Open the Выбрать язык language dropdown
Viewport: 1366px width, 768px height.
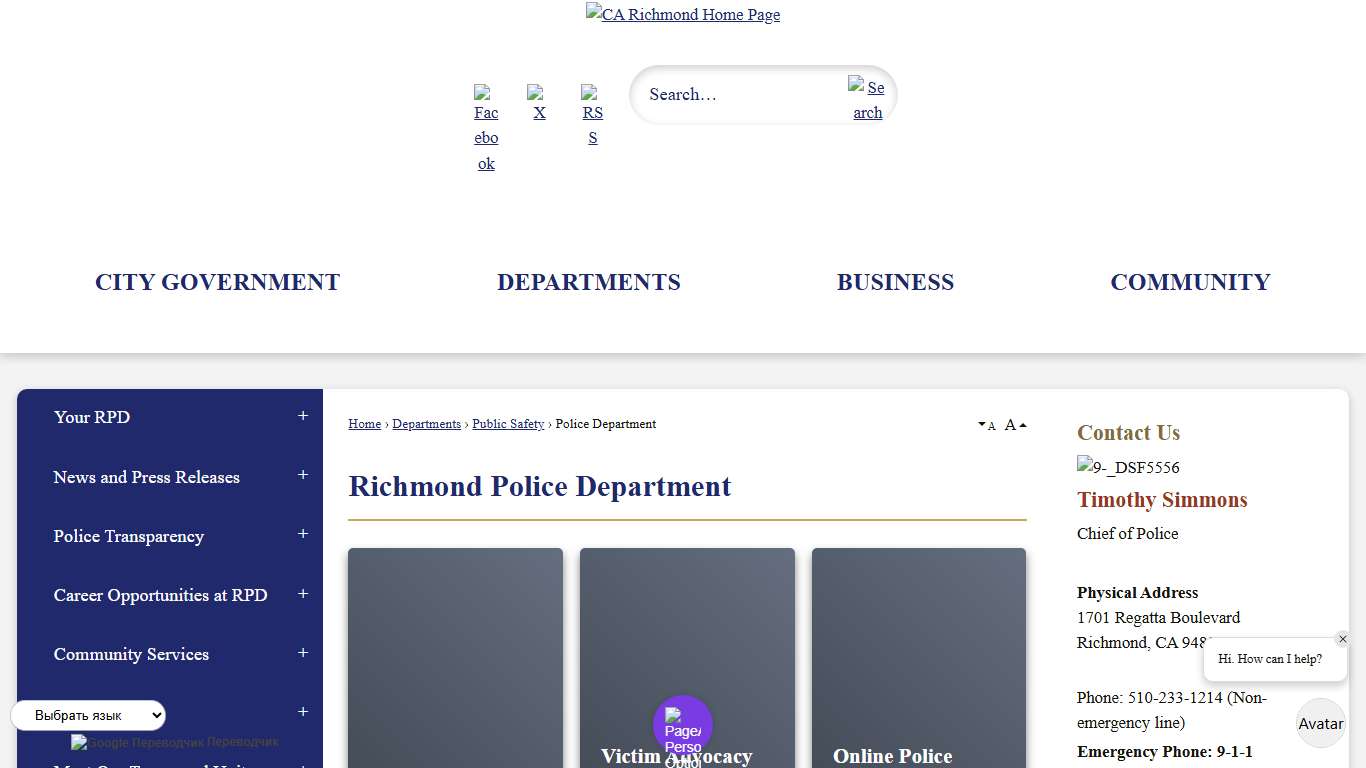tap(88, 715)
